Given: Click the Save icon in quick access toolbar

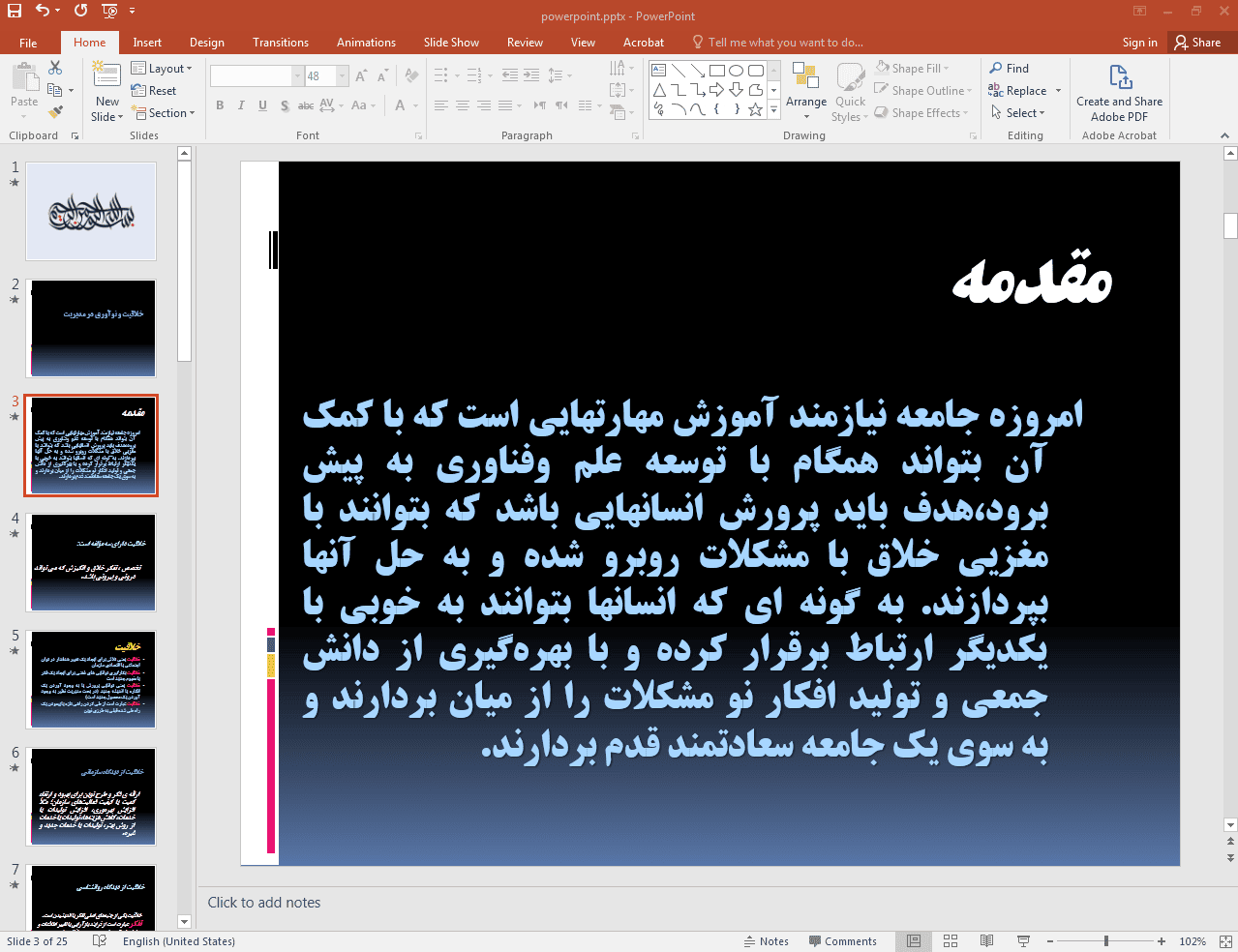Looking at the screenshot, I should tap(14, 11).
